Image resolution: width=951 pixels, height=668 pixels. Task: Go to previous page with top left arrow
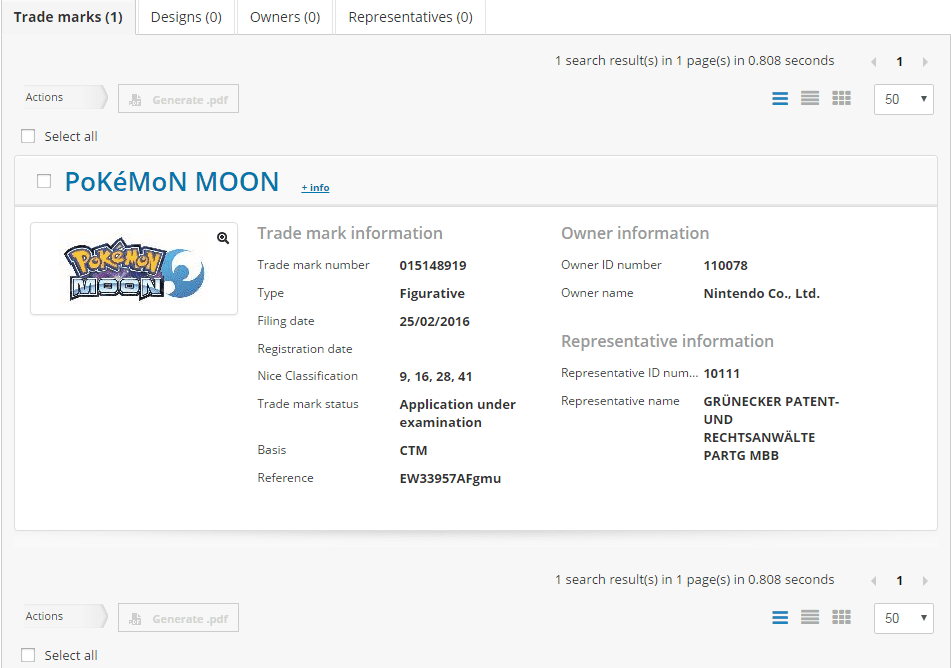click(x=874, y=62)
